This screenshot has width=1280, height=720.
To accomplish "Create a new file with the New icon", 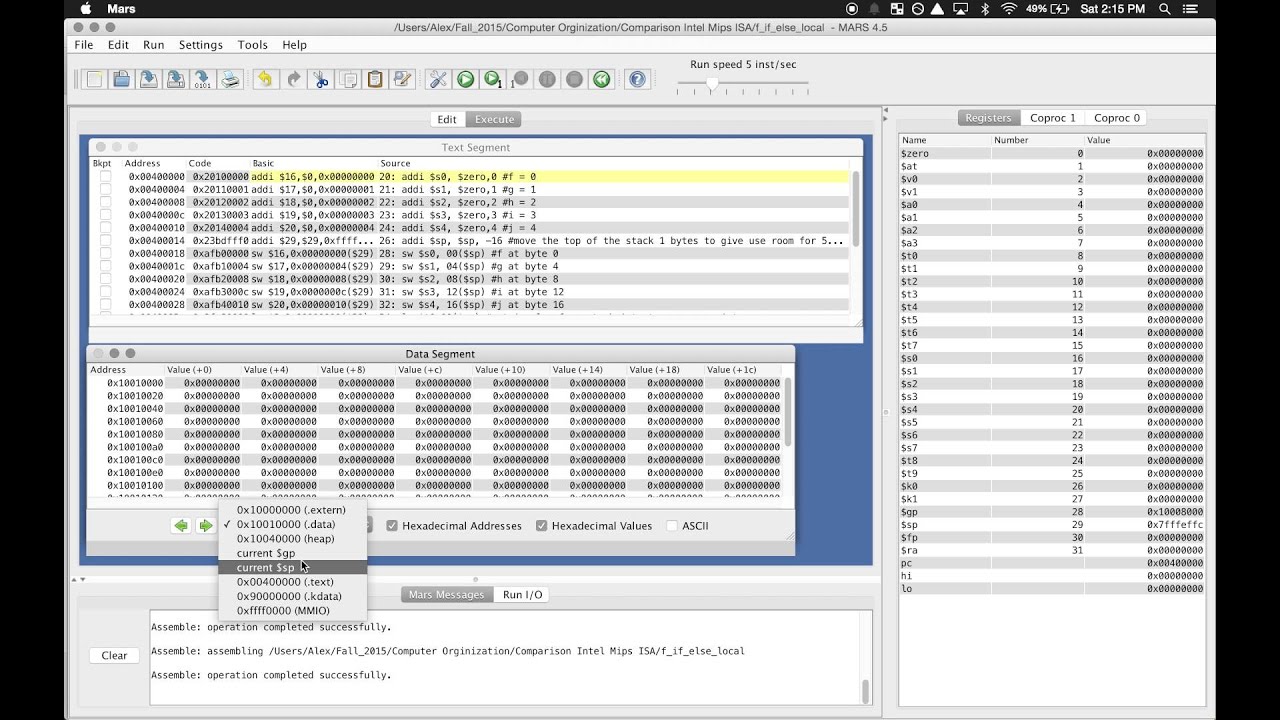I will click(94, 80).
